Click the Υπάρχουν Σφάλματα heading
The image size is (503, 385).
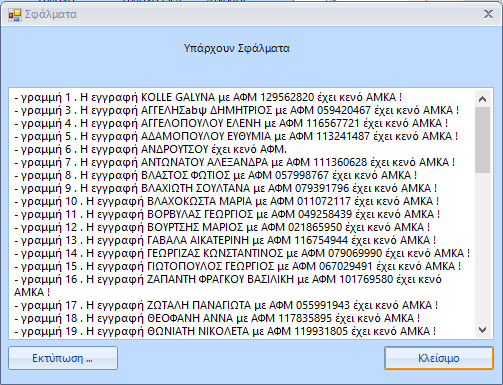[237, 48]
